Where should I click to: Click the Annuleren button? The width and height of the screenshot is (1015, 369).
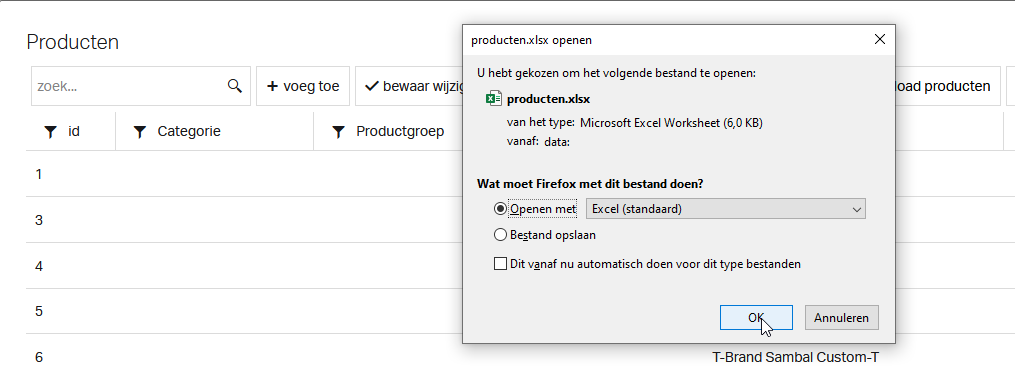[x=842, y=318]
